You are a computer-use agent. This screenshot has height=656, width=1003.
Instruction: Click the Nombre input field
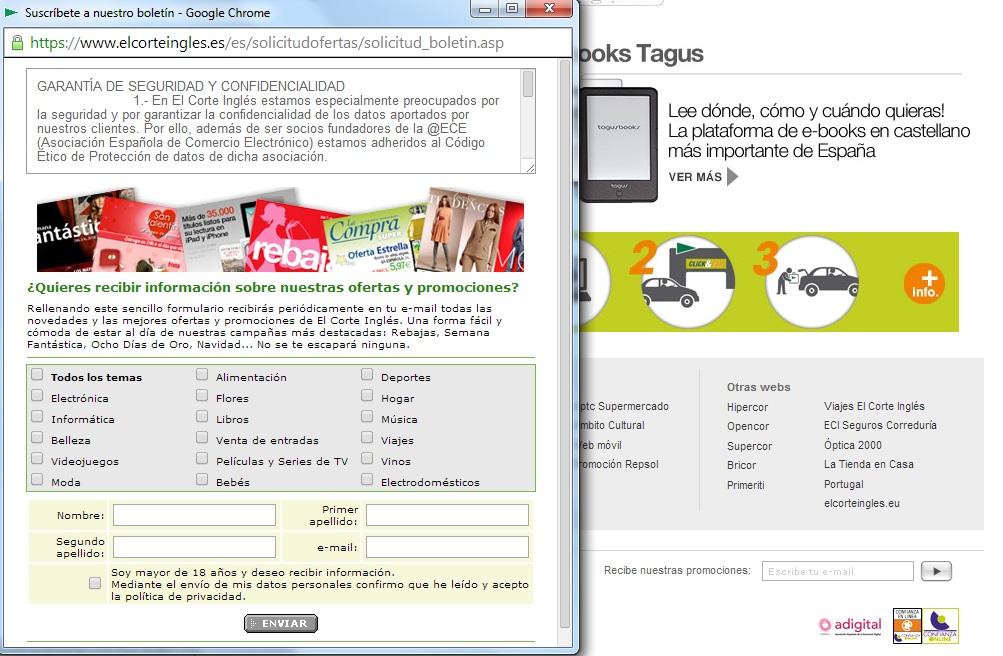(194, 515)
